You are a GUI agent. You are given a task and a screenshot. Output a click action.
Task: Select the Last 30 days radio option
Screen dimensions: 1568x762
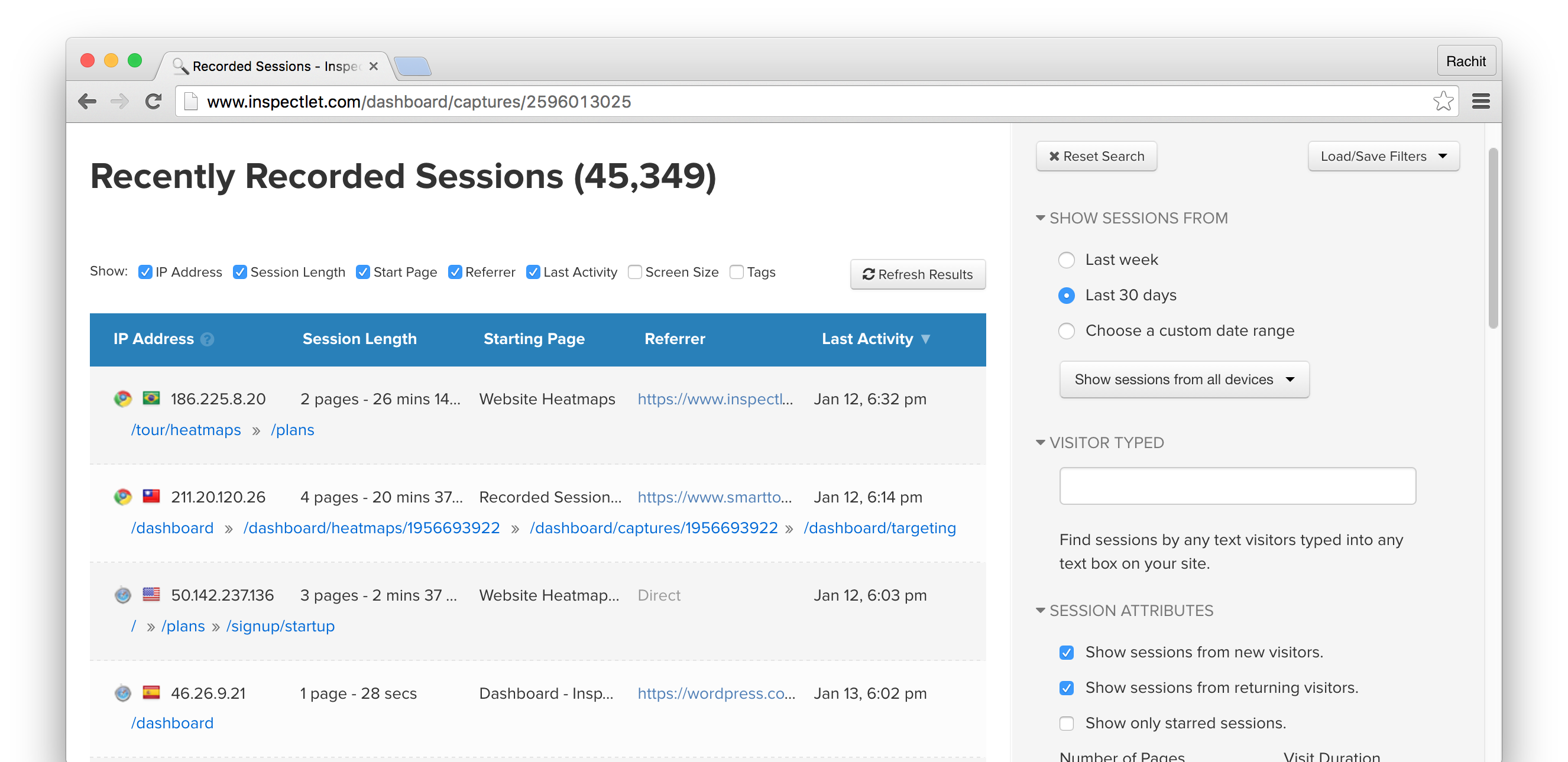[x=1067, y=295]
